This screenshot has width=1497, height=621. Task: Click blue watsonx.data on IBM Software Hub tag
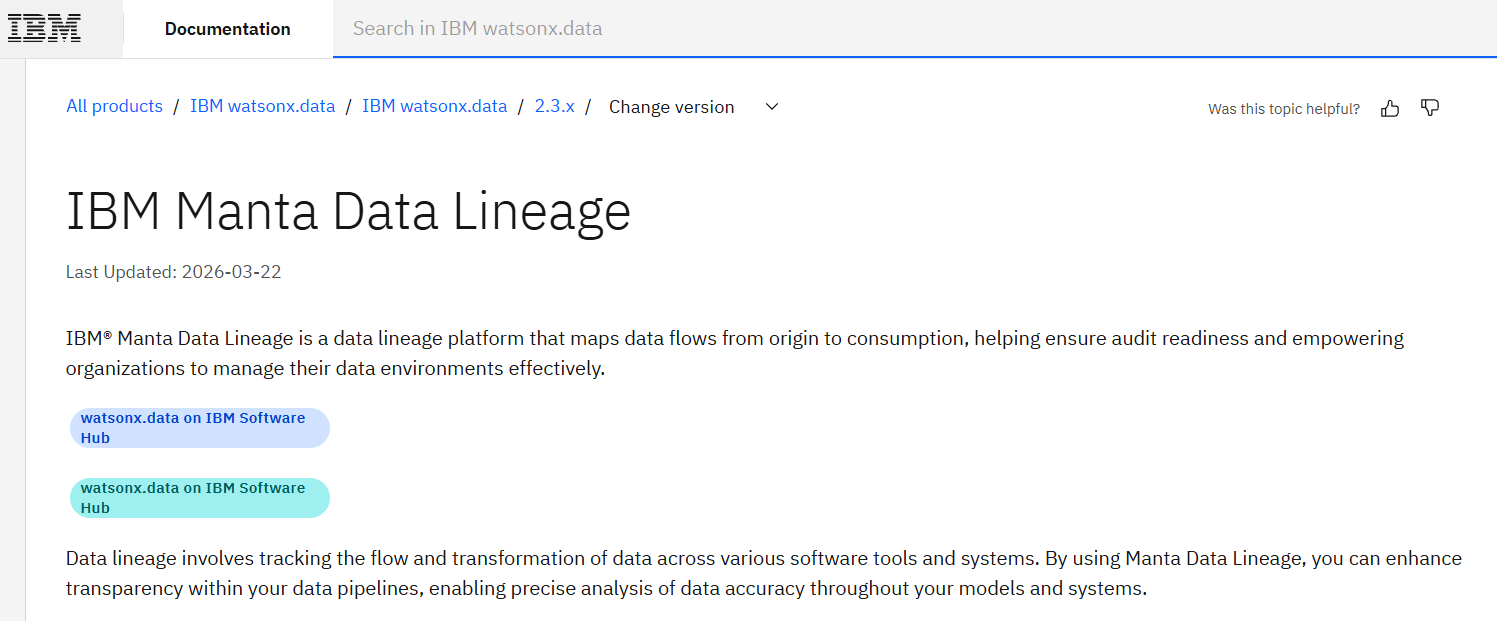[x=200, y=428]
